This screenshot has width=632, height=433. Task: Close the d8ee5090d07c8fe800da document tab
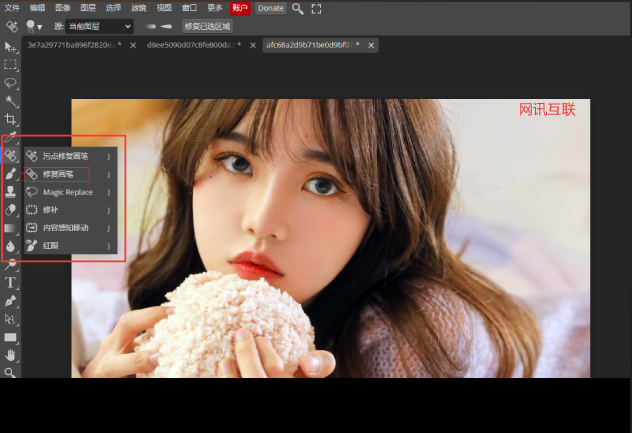[252, 45]
